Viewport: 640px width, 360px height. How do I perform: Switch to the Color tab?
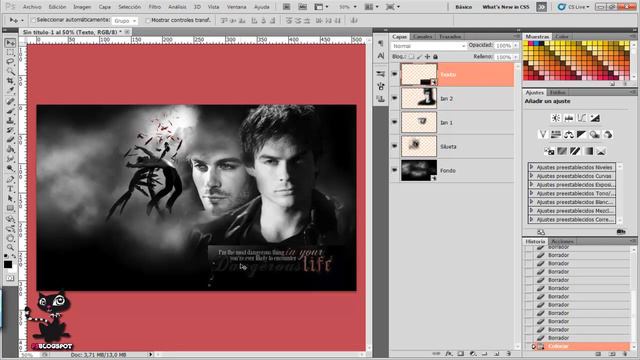tap(562, 37)
